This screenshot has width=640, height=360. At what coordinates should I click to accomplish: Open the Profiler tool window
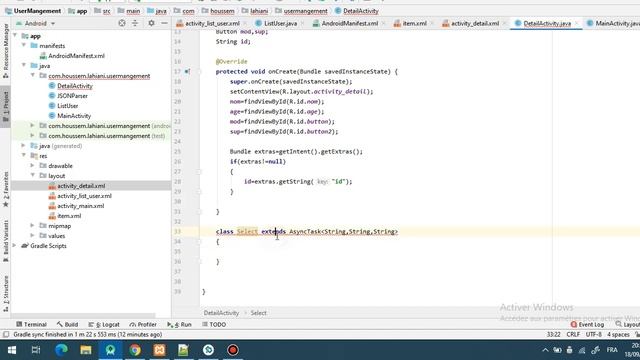click(143, 324)
